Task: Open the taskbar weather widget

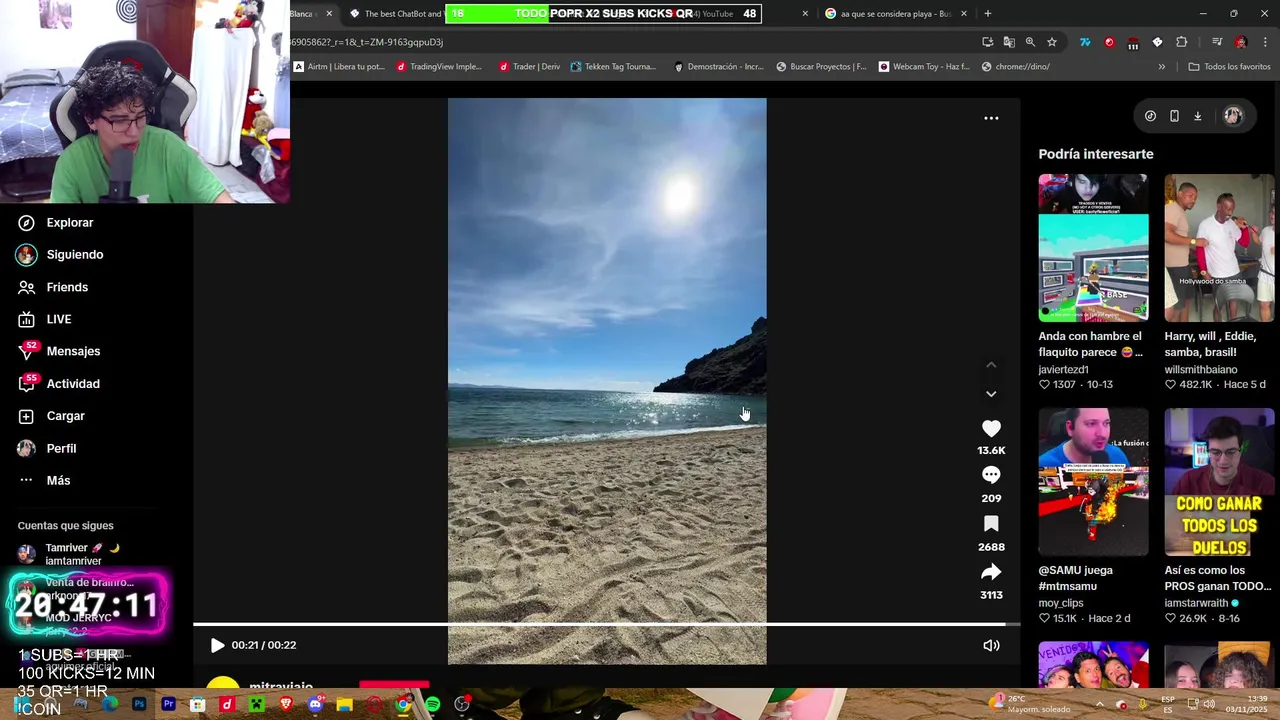Action: click(1028, 704)
